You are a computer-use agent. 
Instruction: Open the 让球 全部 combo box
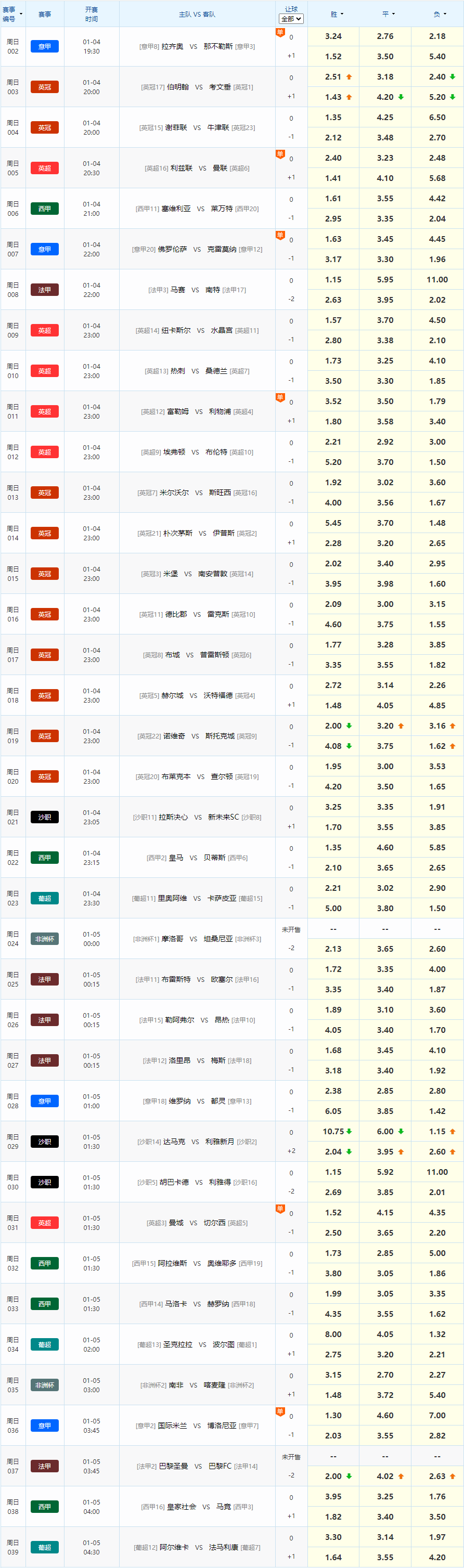point(291,19)
